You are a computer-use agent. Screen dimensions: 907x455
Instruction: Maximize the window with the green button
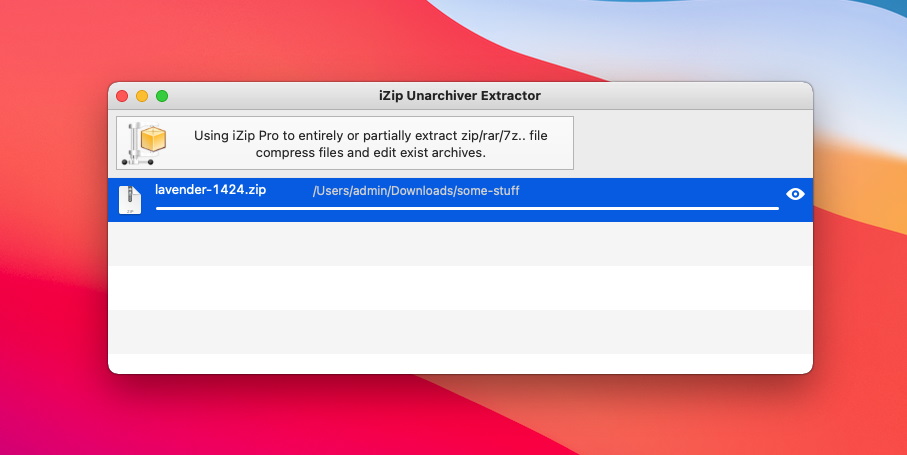[162, 96]
